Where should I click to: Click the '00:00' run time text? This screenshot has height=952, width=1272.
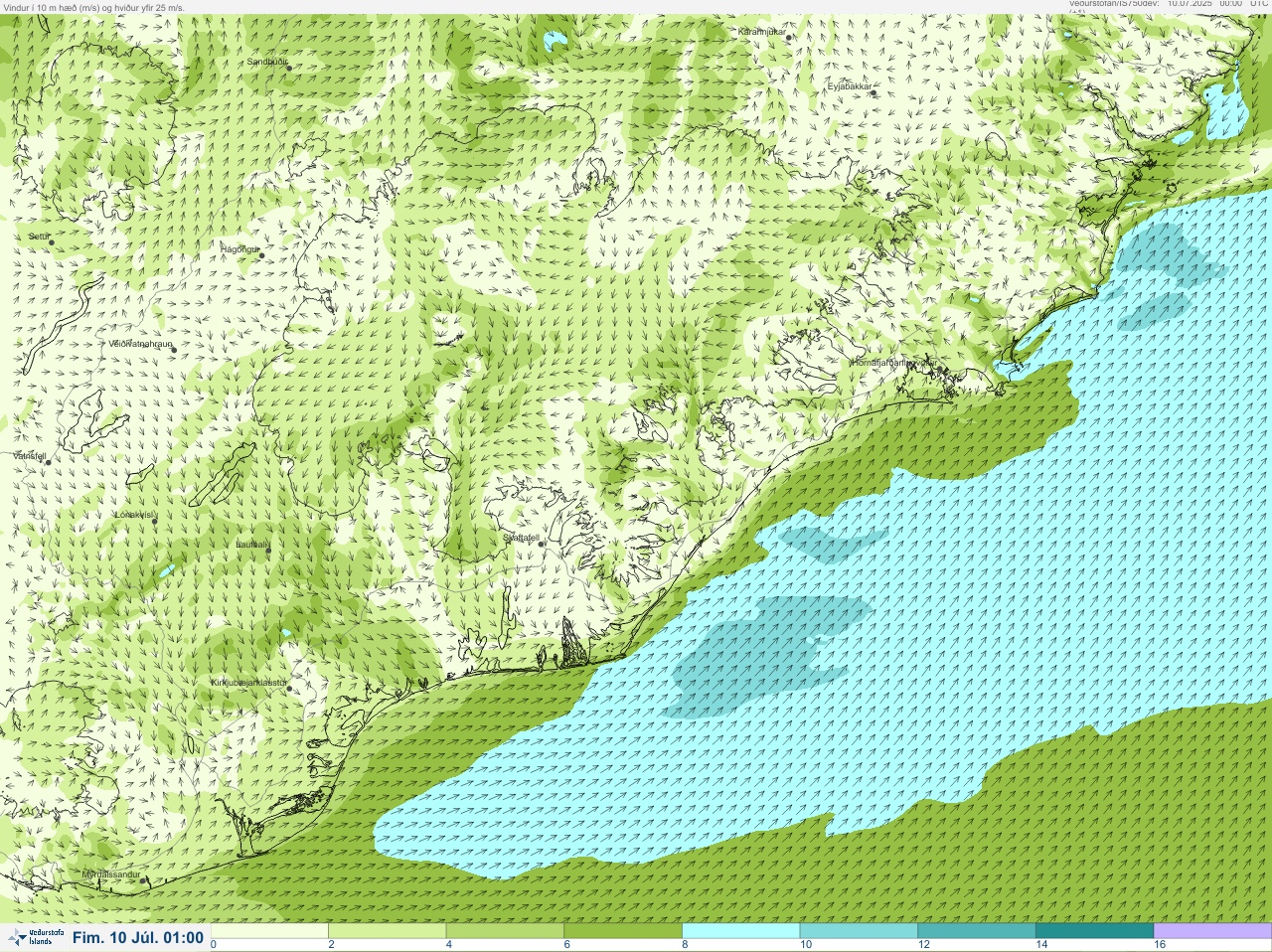click(x=1230, y=4)
